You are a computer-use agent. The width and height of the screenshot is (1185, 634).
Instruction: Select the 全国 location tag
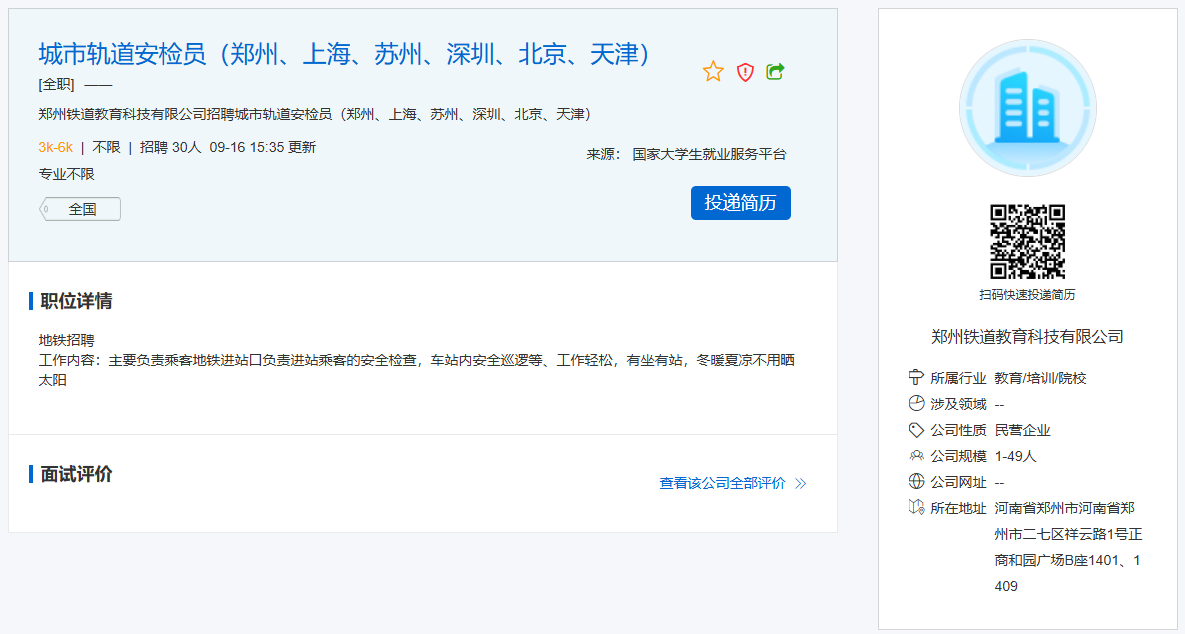[82, 209]
